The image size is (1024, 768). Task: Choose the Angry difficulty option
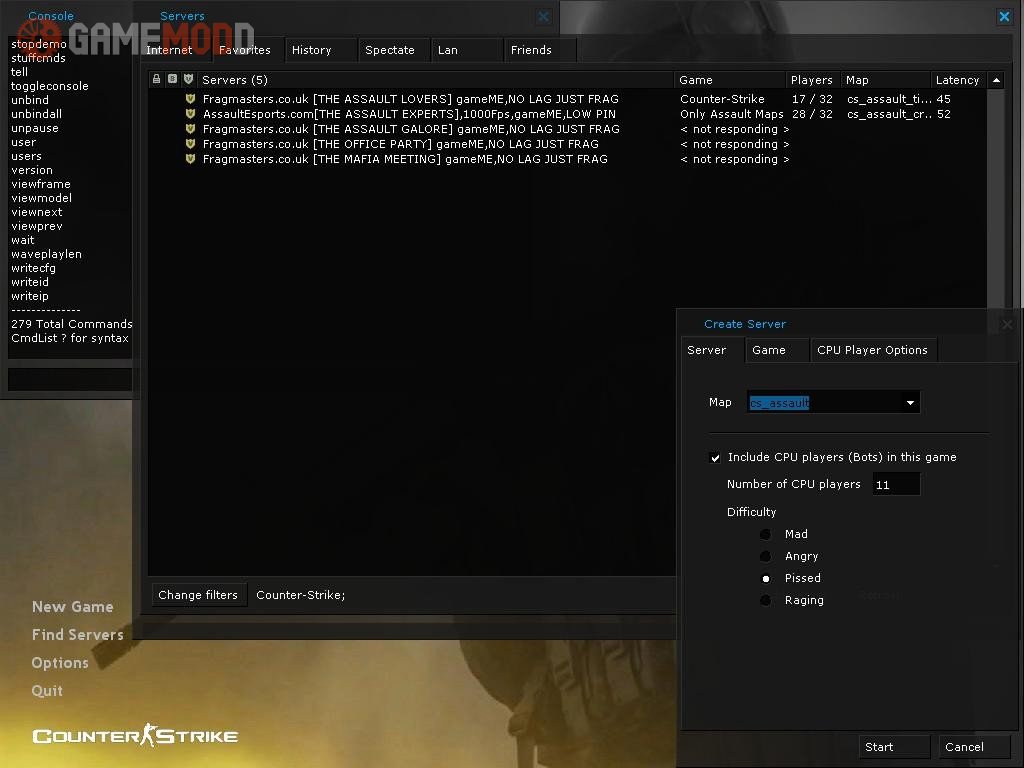766,557
